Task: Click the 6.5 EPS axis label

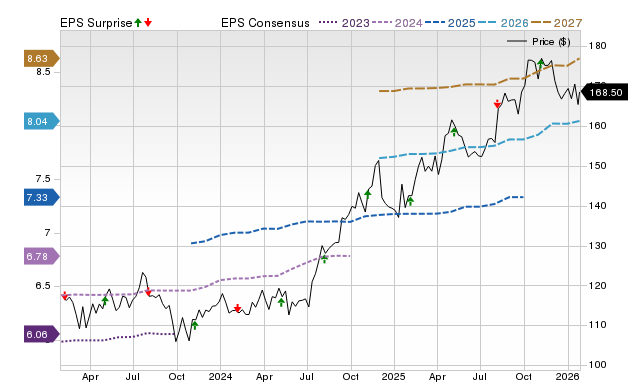Action: pos(43,286)
